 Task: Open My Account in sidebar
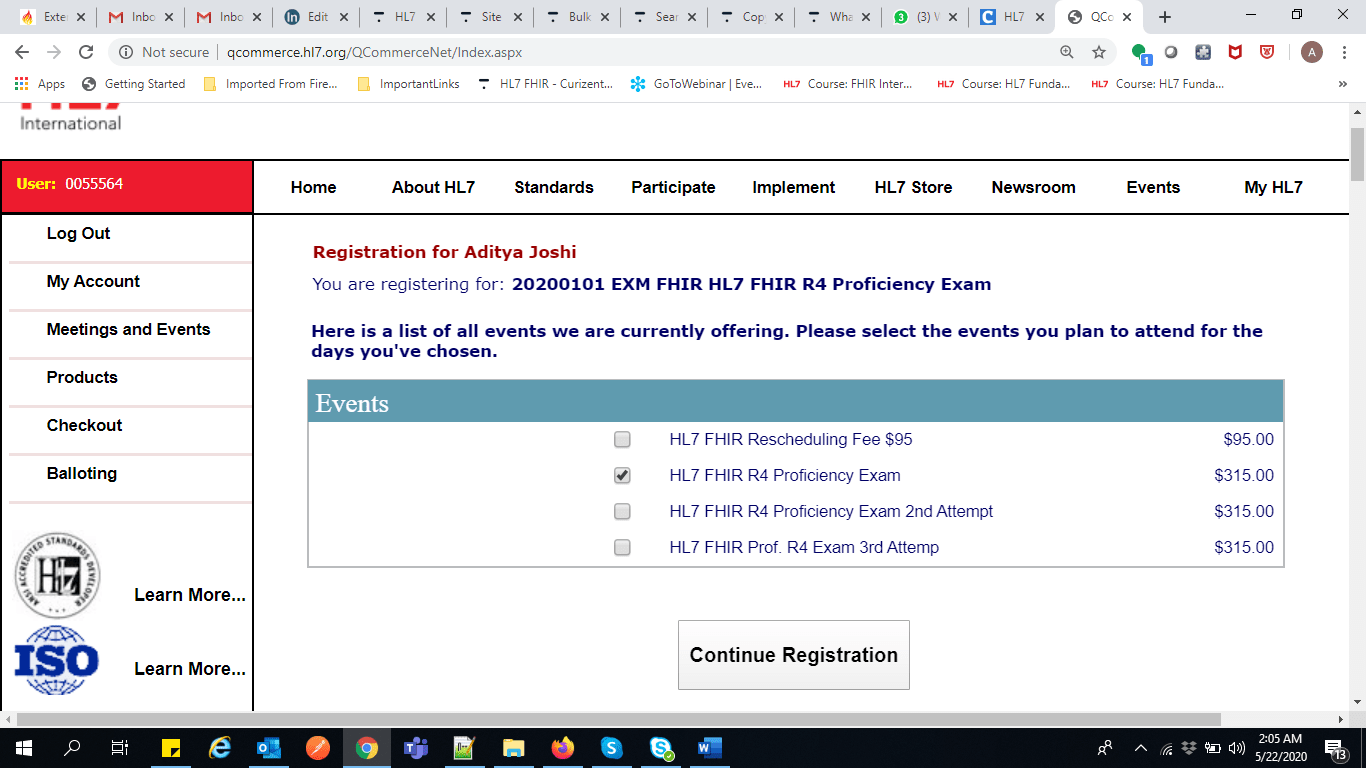click(x=93, y=281)
